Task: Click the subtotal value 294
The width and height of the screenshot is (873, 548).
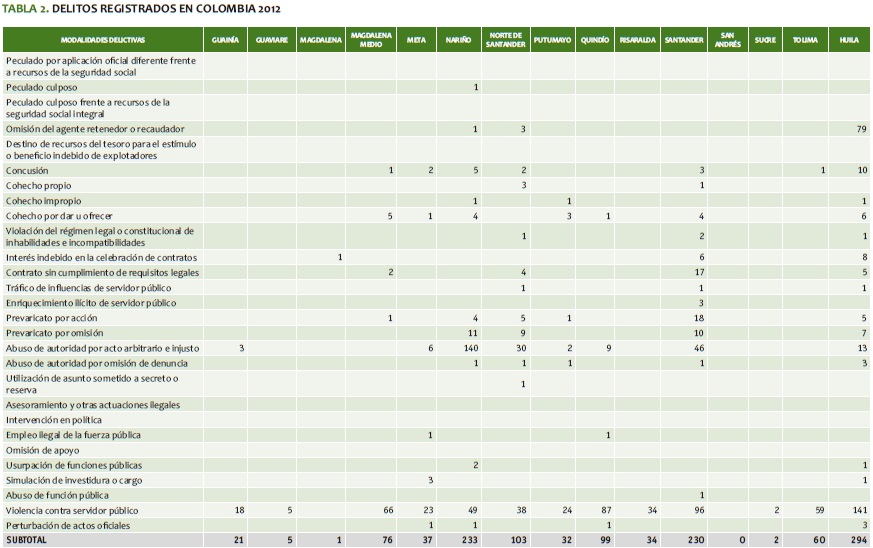Action: click(x=858, y=540)
